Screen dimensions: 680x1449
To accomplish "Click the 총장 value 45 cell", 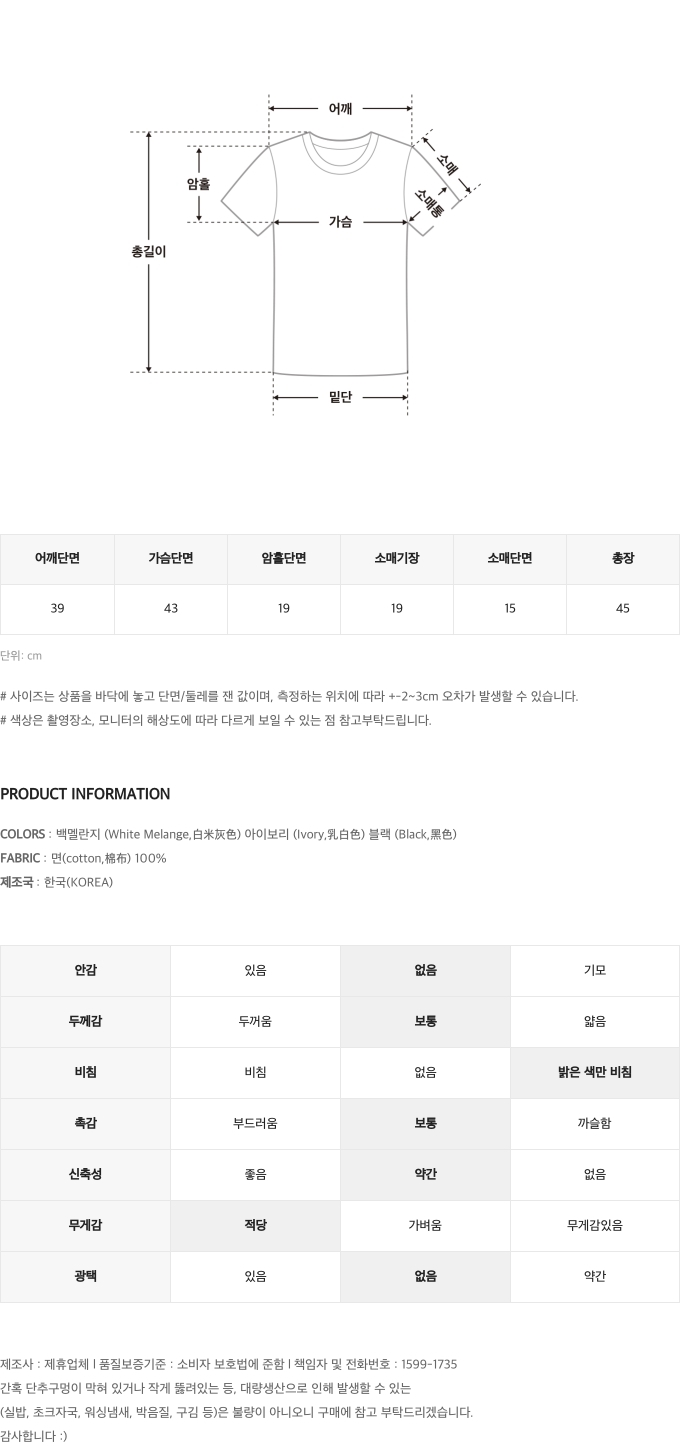I will point(623,609).
